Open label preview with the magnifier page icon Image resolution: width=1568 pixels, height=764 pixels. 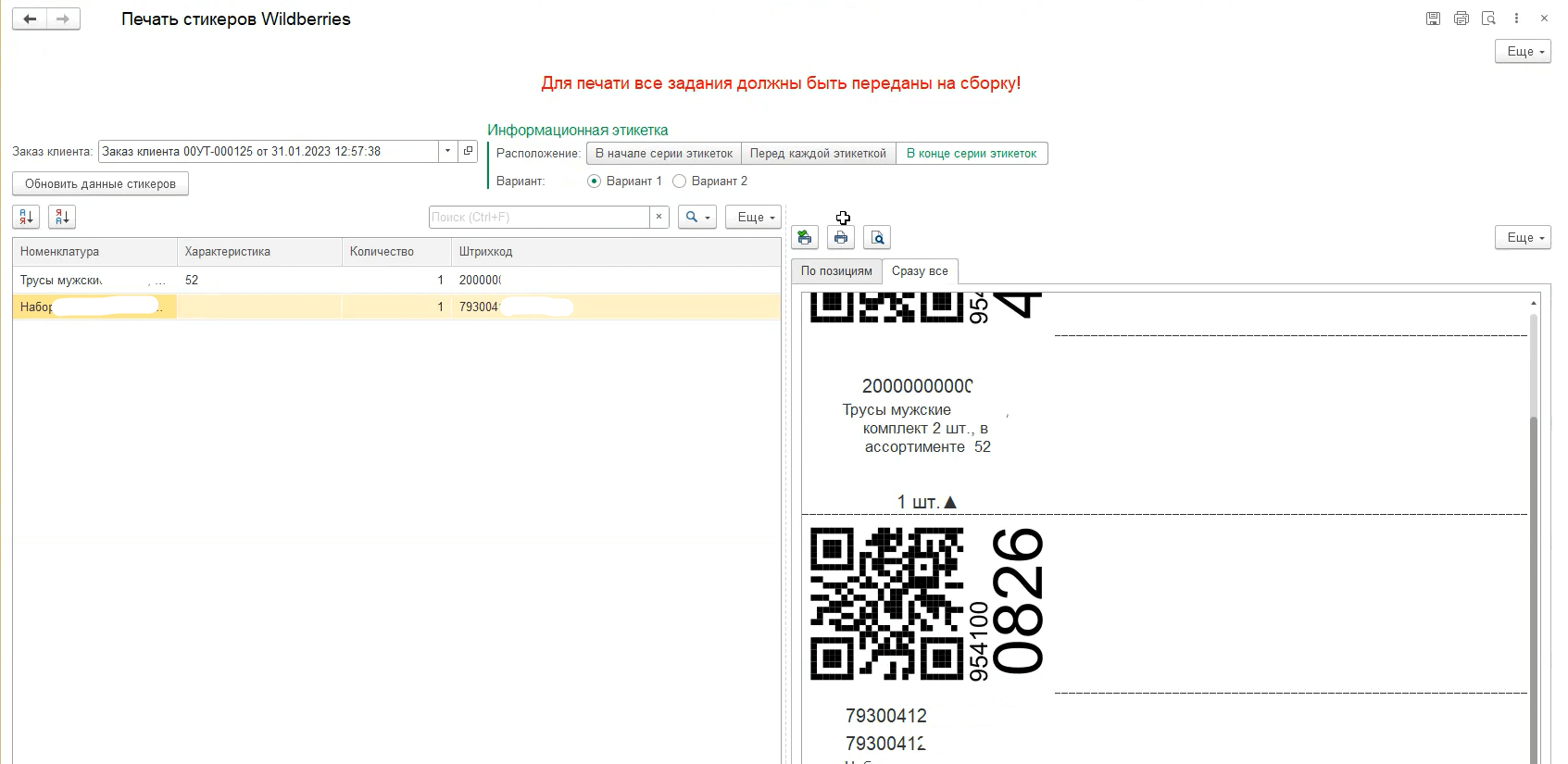coord(877,238)
